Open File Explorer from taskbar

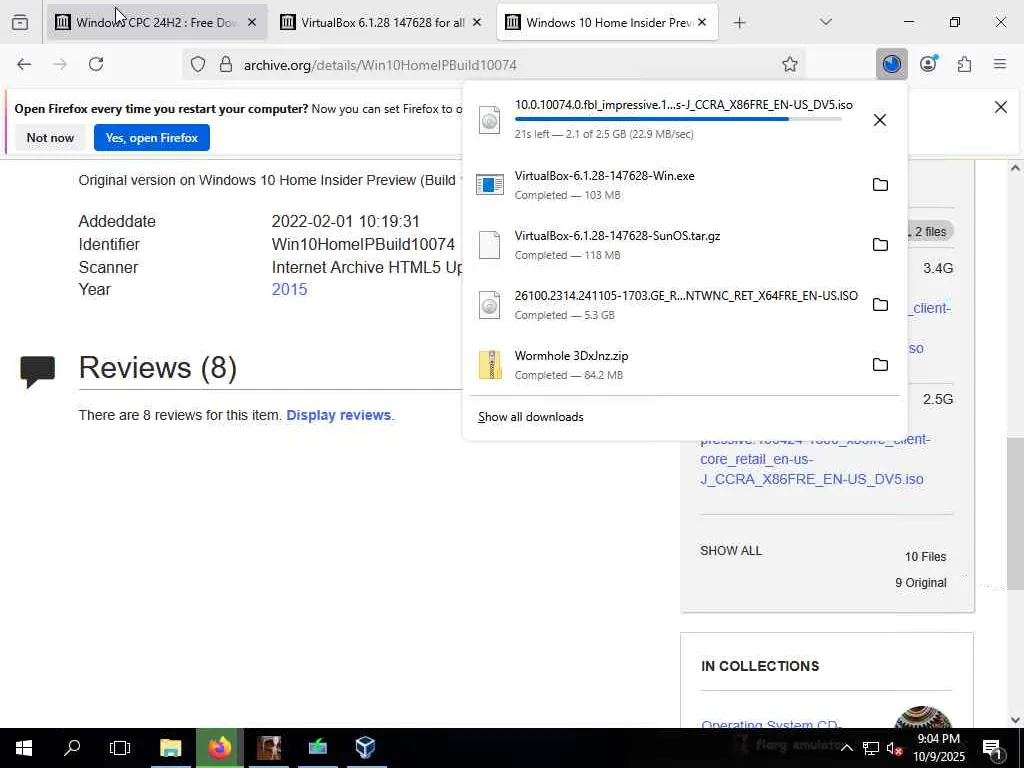170,747
